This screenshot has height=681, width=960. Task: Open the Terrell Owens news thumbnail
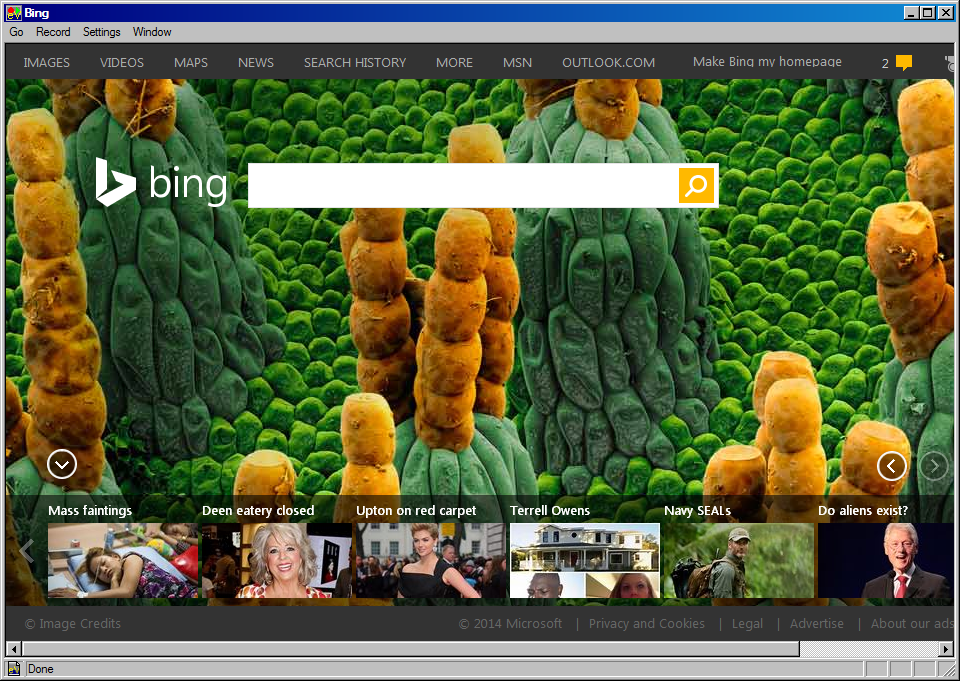[584, 560]
